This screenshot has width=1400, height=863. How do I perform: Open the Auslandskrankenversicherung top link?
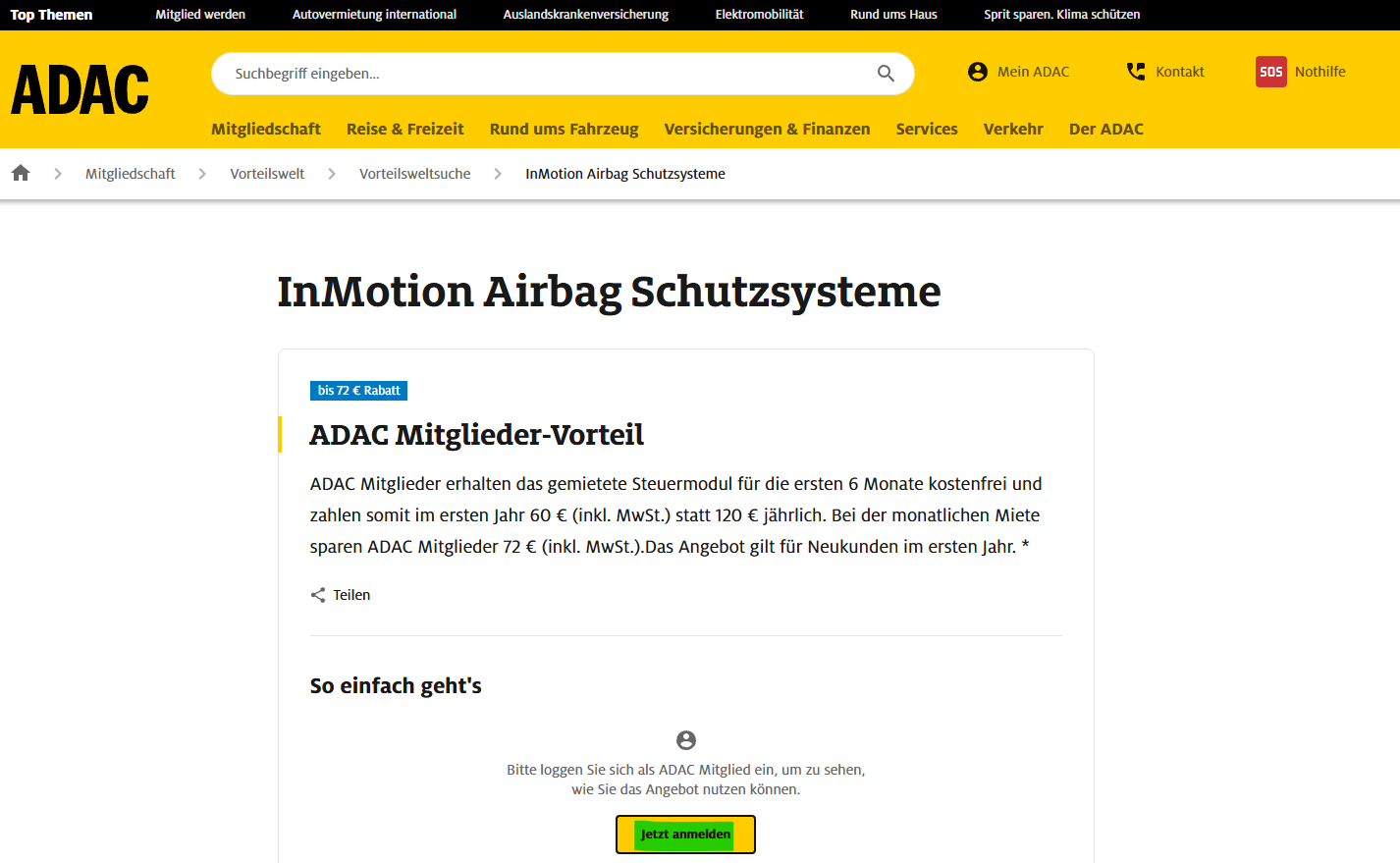[x=585, y=15]
